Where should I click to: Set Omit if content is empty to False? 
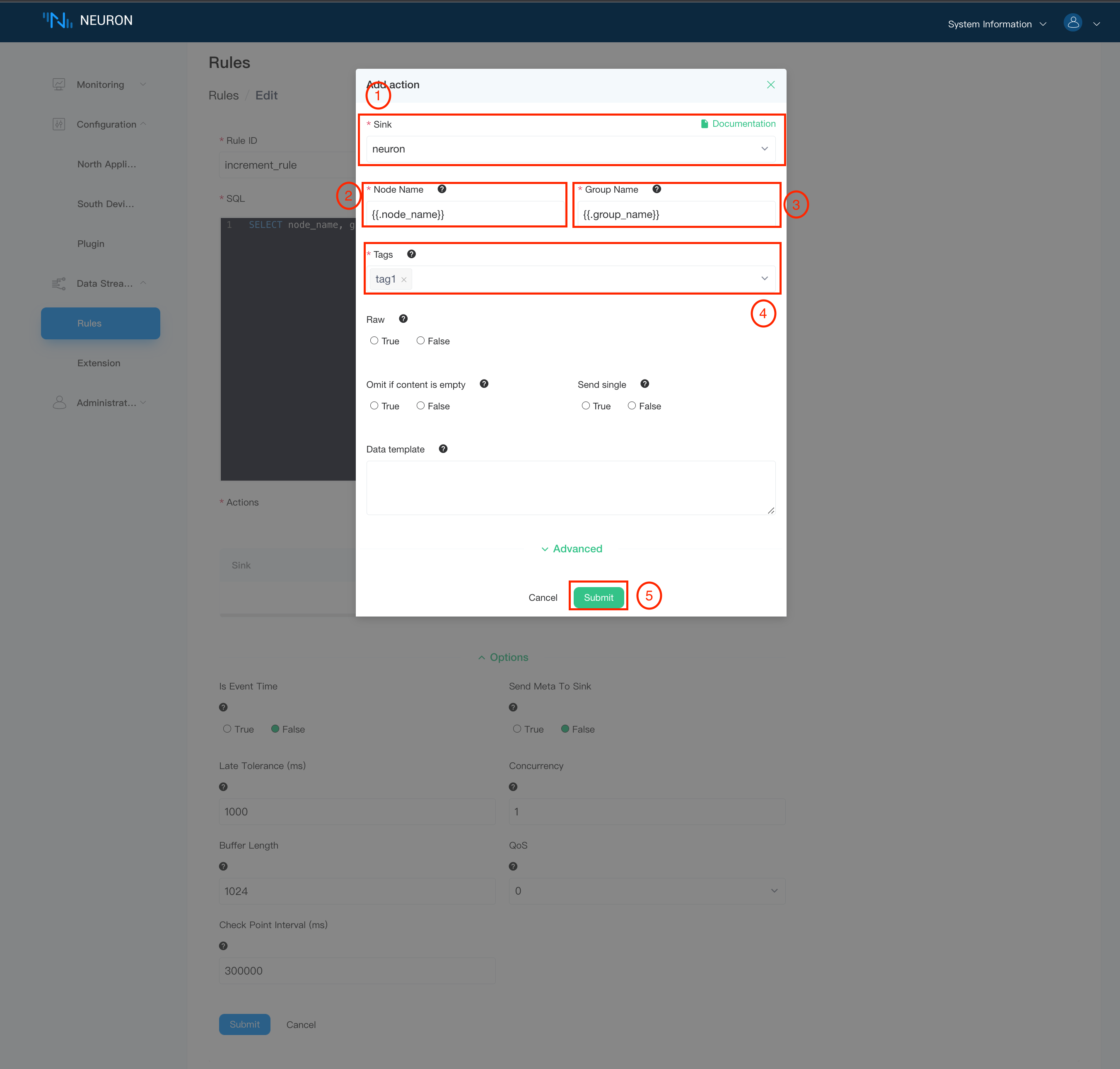420,406
